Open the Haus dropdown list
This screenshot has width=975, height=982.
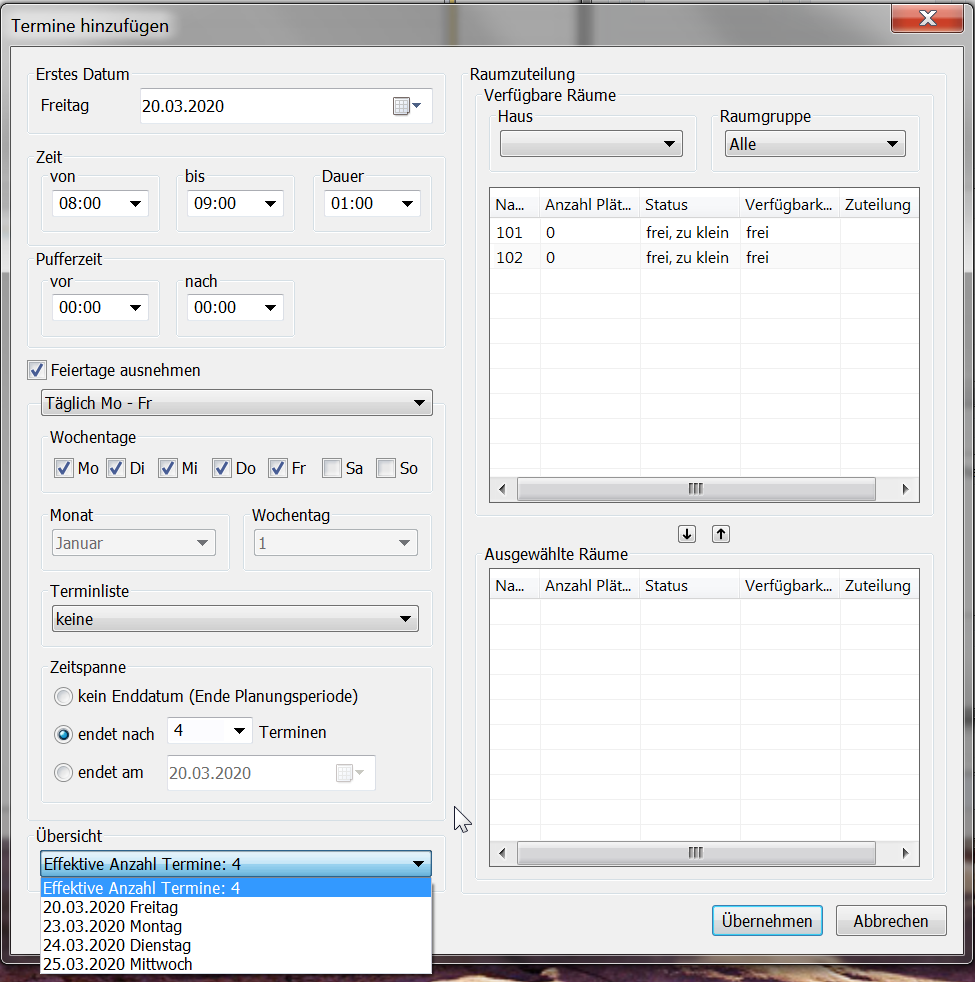pos(591,144)
